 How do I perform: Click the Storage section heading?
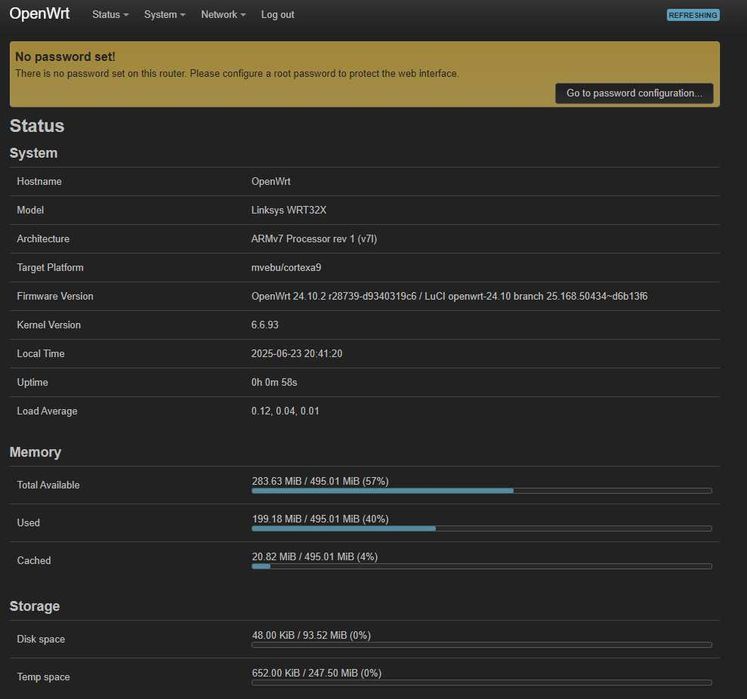pos(34,606)
